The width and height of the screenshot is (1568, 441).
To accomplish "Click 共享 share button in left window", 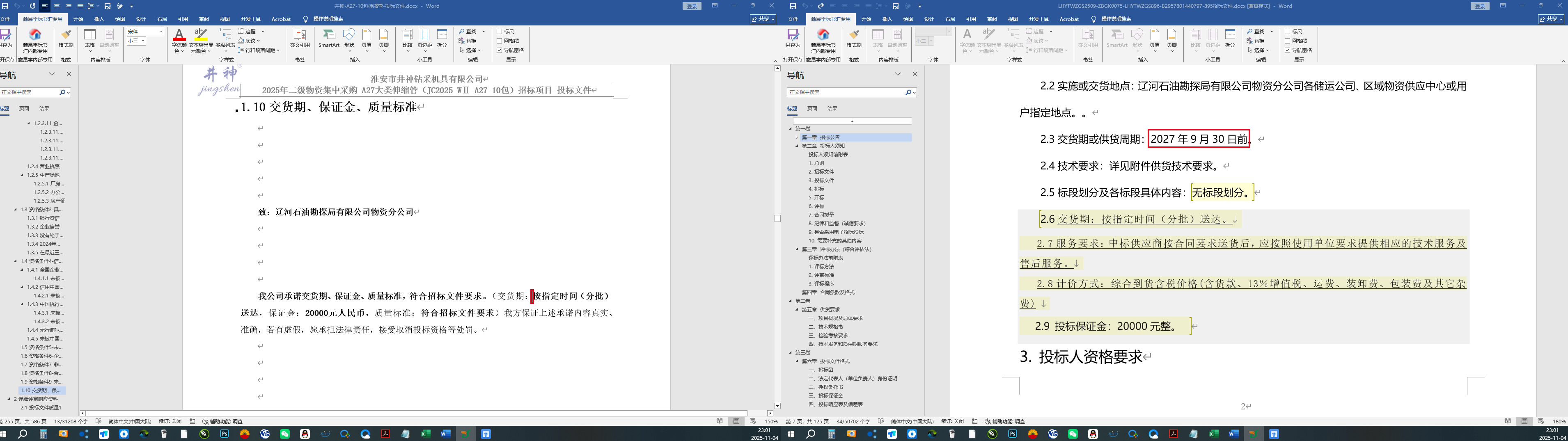I will (763, 19).
